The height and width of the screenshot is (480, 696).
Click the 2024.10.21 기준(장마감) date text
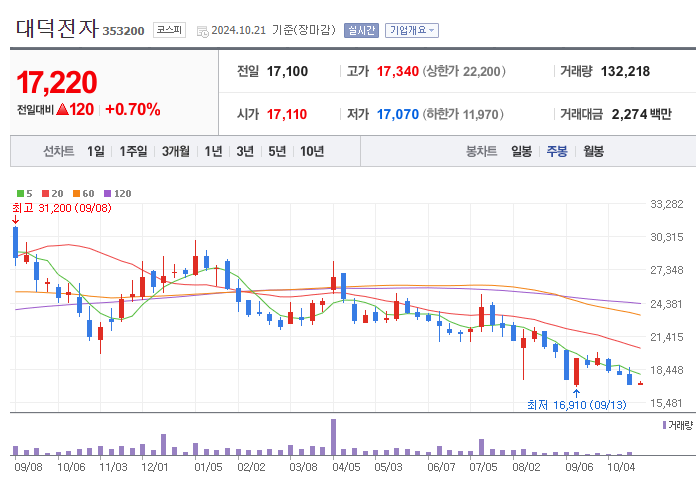[273, 30]
